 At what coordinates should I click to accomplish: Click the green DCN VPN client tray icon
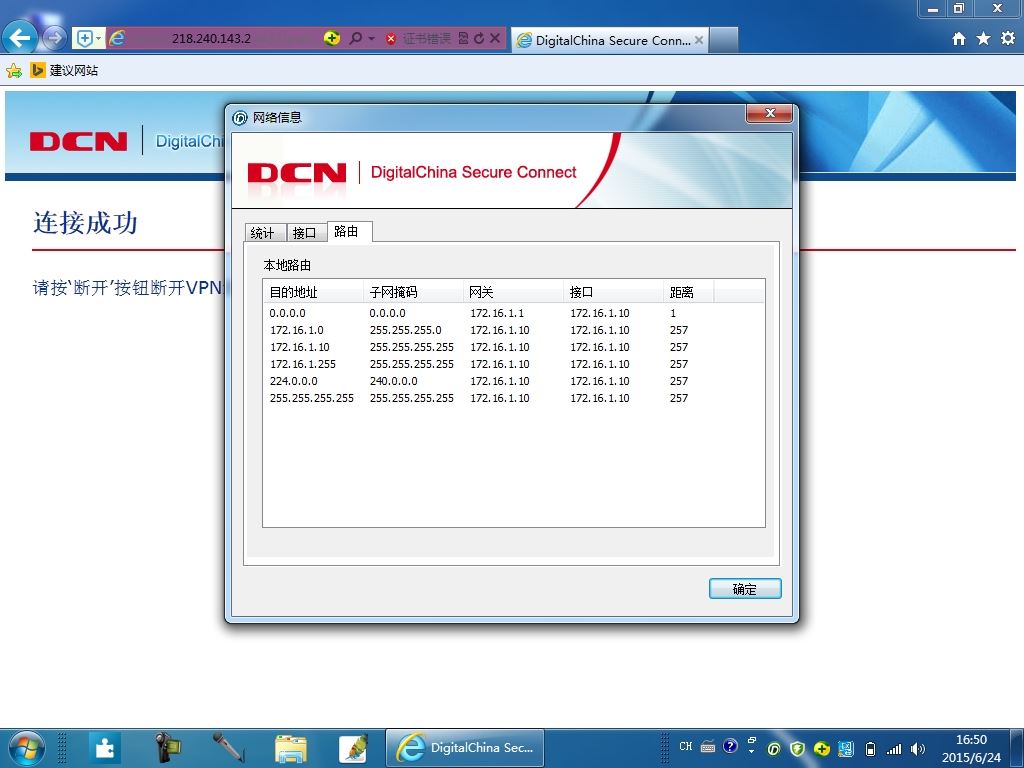(774, 749)
